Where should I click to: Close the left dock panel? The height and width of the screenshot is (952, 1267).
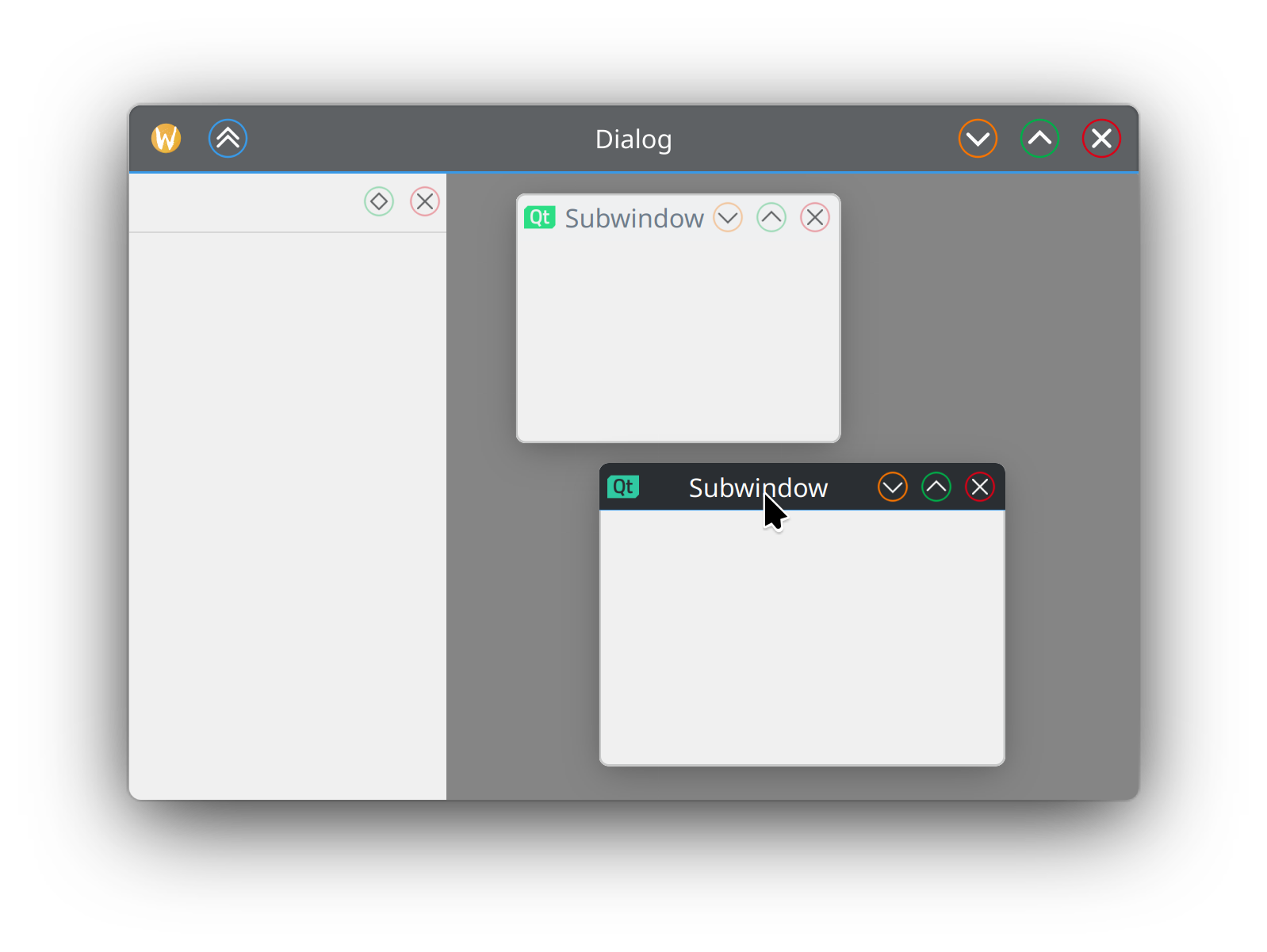[425, 201]
